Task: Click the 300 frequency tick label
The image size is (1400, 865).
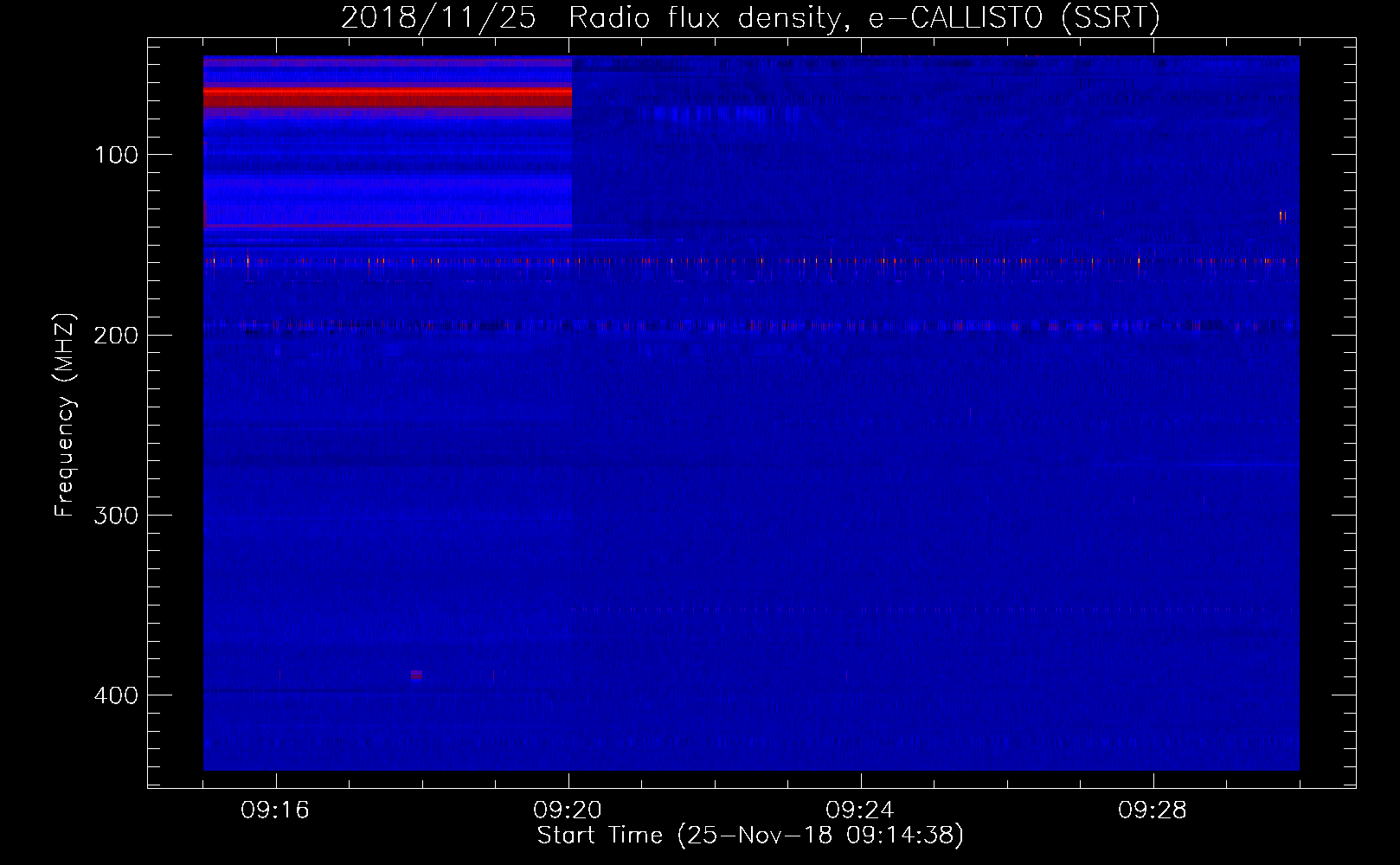Action: [x=116, y=515]
